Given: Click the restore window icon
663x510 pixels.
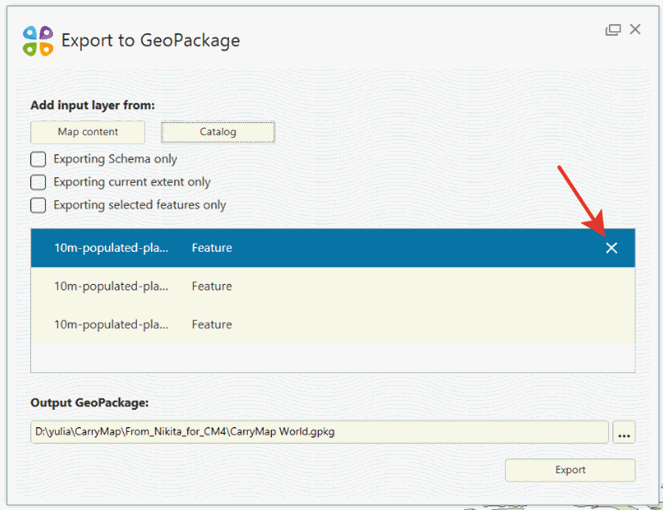Looking at the screenshot, I should pyautogui.click(x=613, y=30).
